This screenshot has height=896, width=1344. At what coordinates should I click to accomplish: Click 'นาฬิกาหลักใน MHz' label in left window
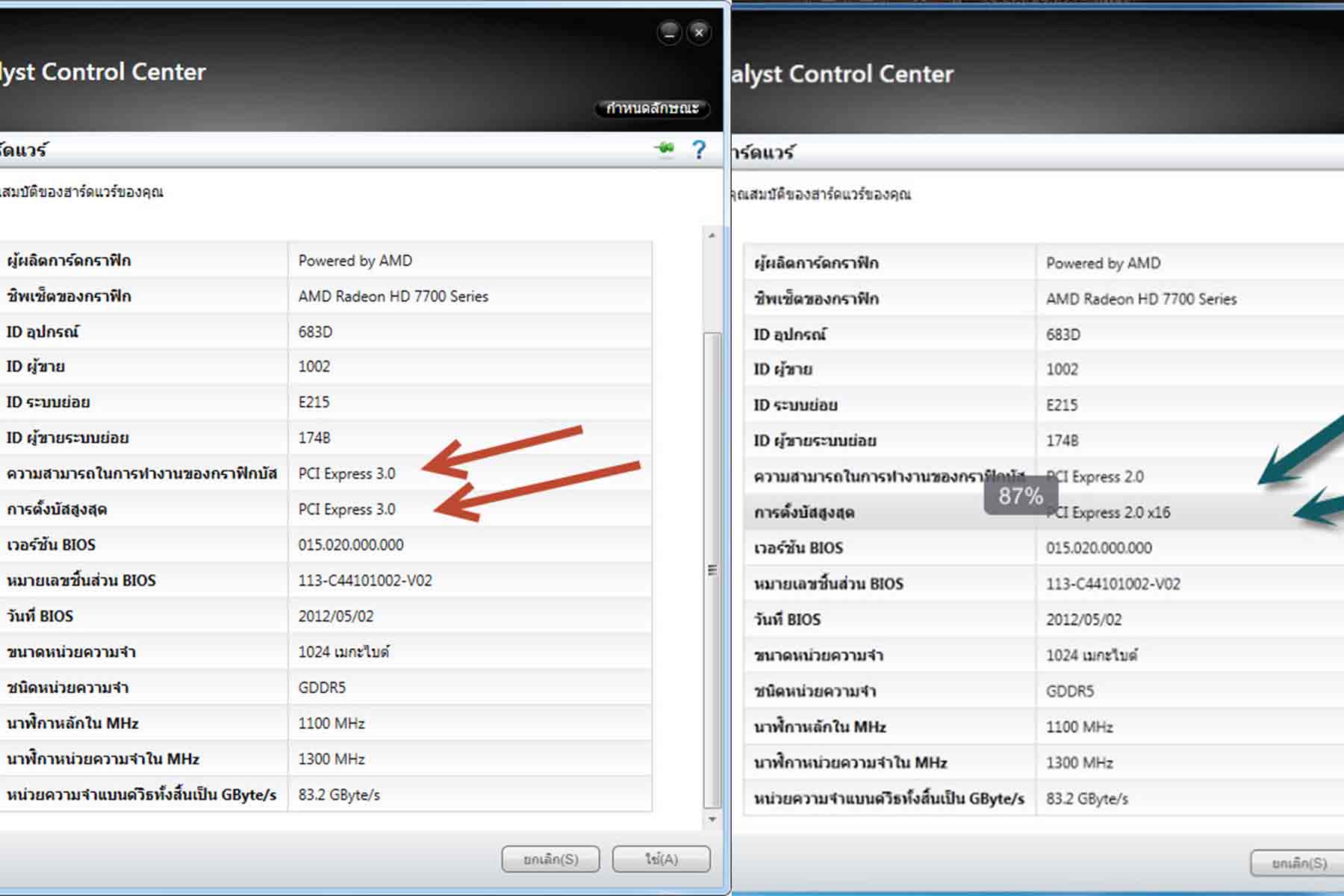[72, 724]
